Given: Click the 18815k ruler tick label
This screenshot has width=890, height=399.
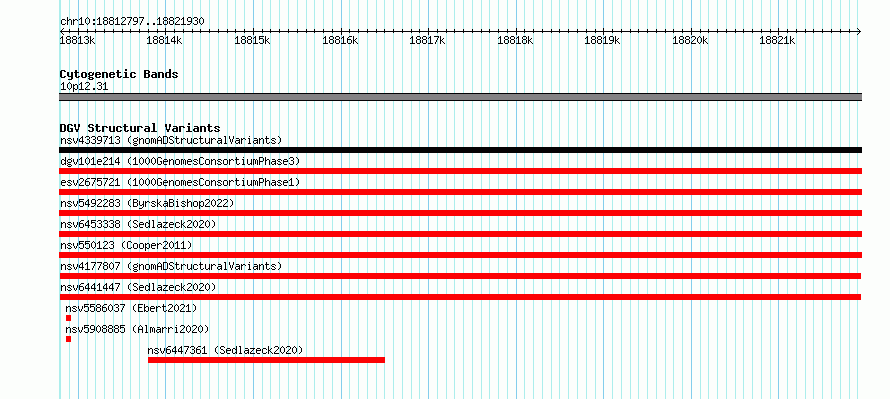Looking at the screenshot, I should tap(253, 40).
